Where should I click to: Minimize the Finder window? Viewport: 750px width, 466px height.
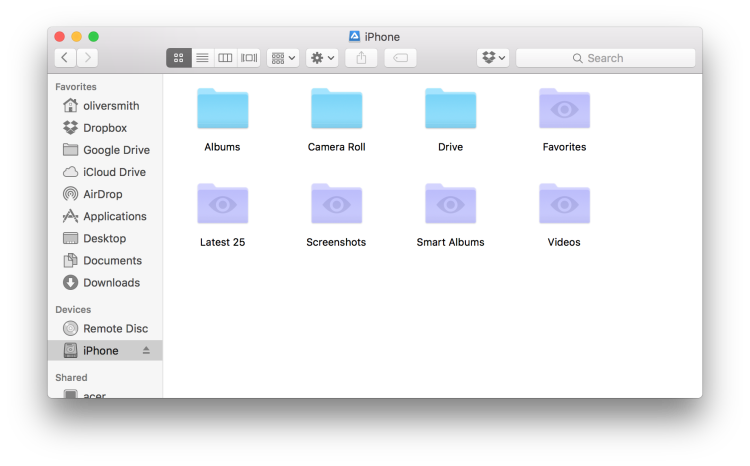[77, 36]
